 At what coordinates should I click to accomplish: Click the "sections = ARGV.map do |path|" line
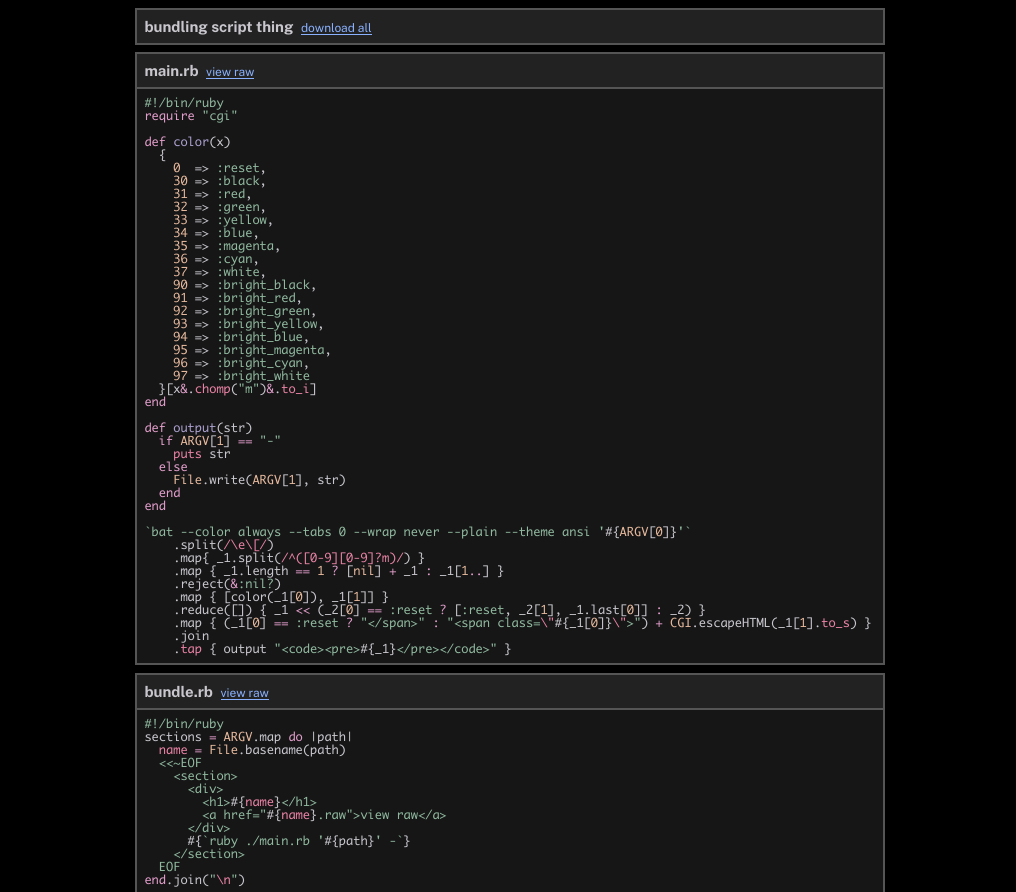(248, 737)
